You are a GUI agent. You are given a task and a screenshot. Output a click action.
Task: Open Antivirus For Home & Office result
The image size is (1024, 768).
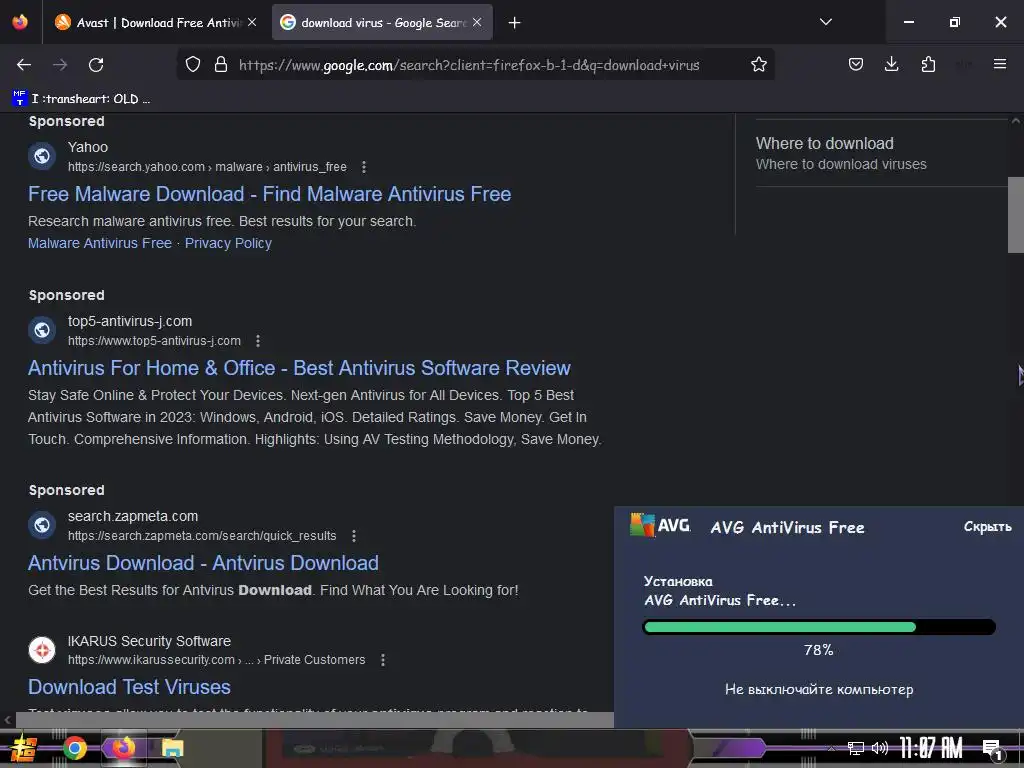[x=299, y=368]
